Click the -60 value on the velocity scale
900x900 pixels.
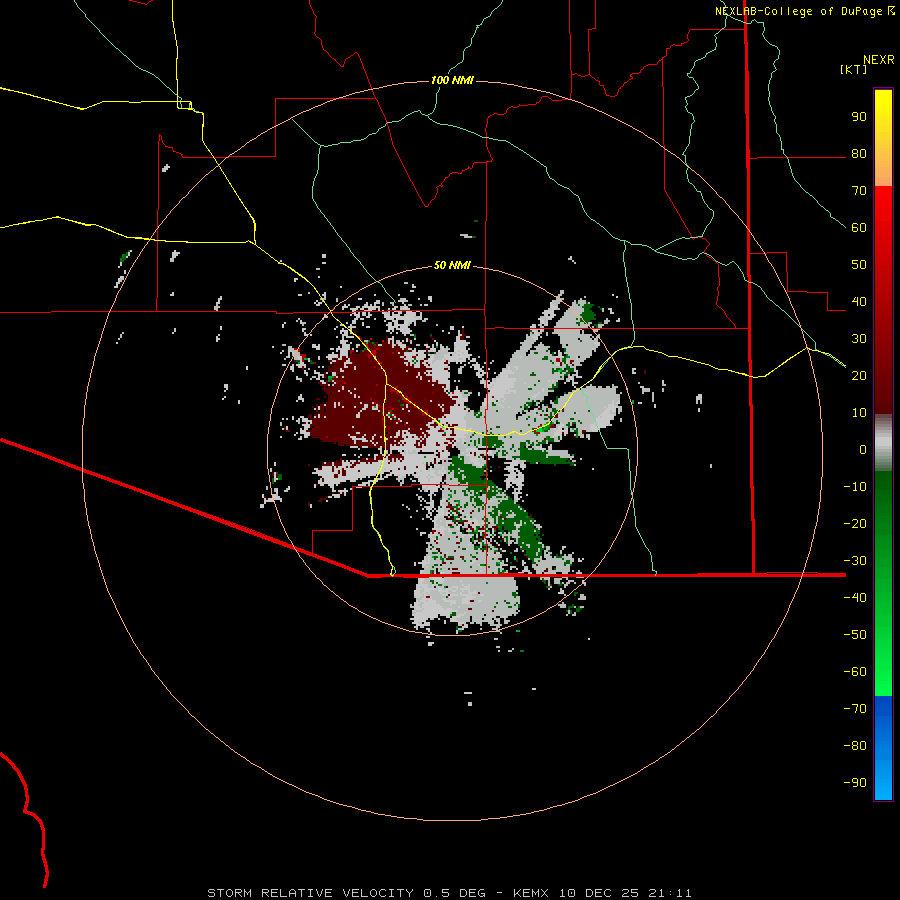pos(855,672)
